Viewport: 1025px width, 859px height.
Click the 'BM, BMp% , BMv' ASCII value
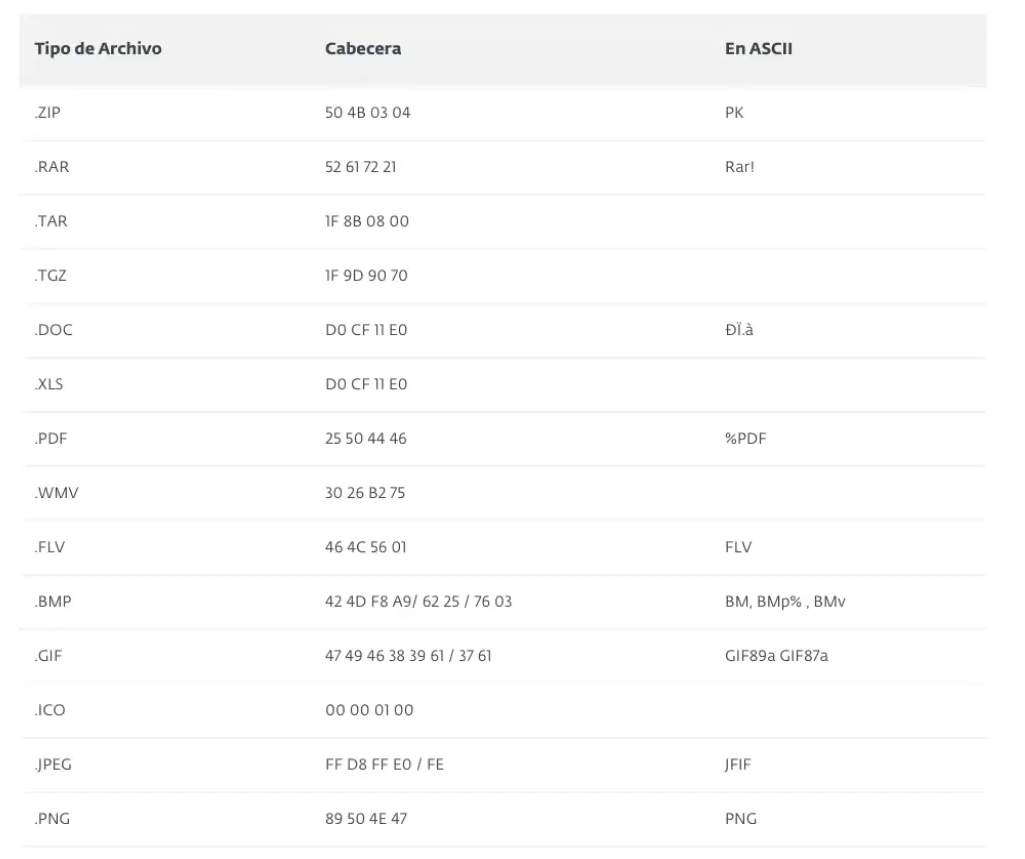(785, 601)
